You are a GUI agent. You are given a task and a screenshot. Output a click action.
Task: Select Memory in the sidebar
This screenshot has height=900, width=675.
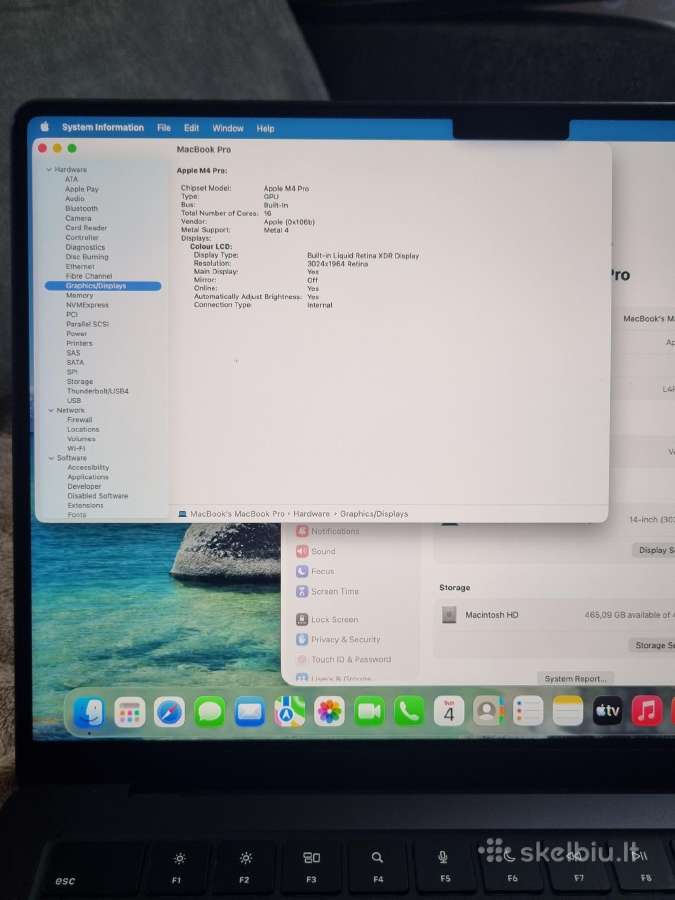pos(79,296)
